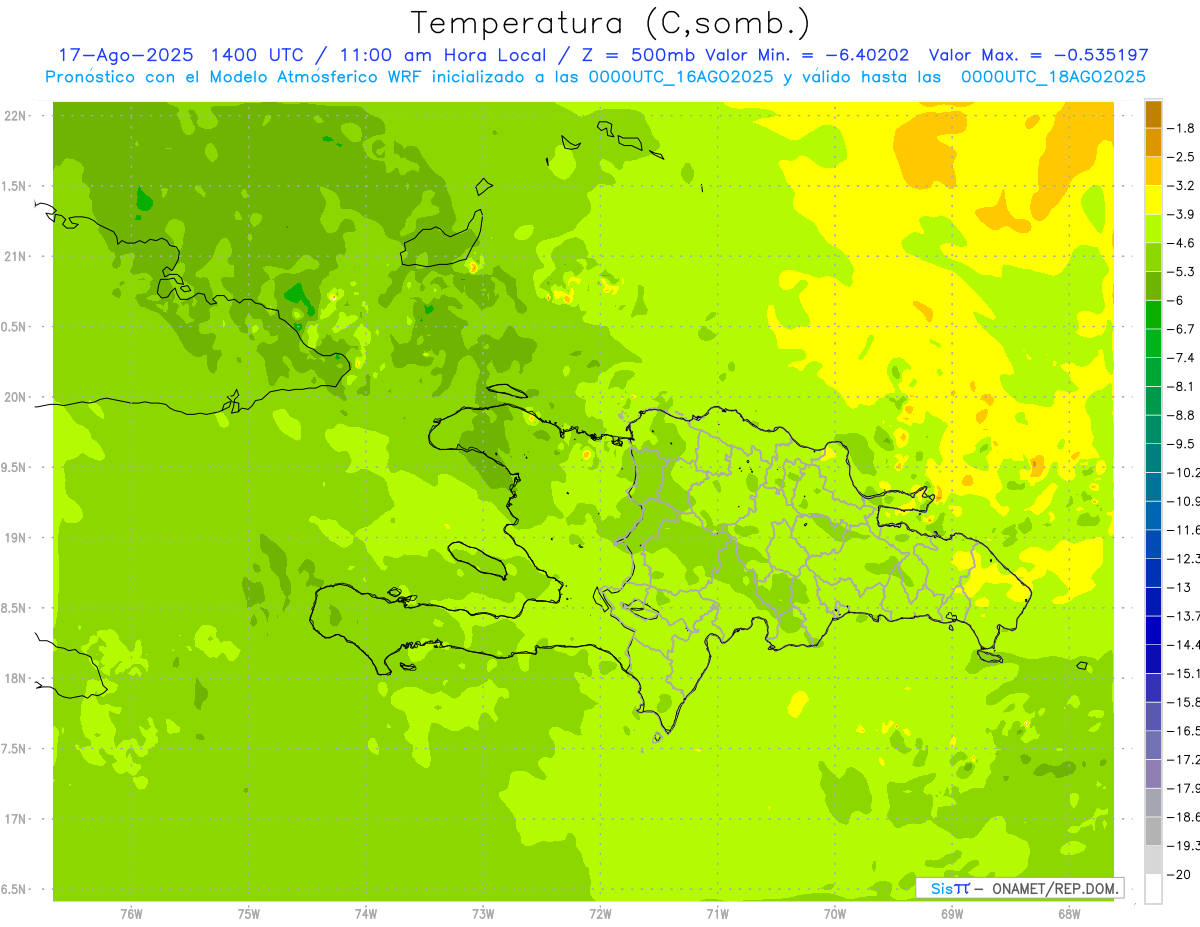1200x927 pixels.
Task: Click the "71W" longitude label
Action: 717,914
